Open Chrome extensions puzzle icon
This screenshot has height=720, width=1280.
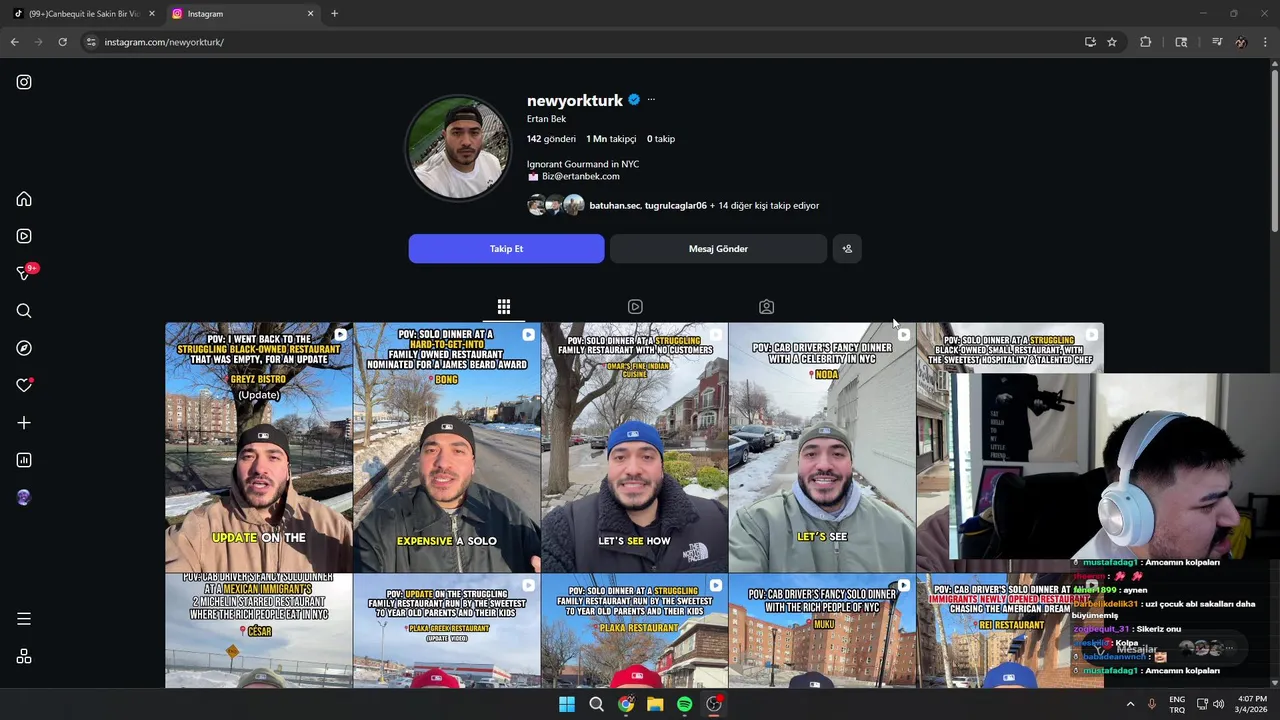click(x=1146, y=42)
